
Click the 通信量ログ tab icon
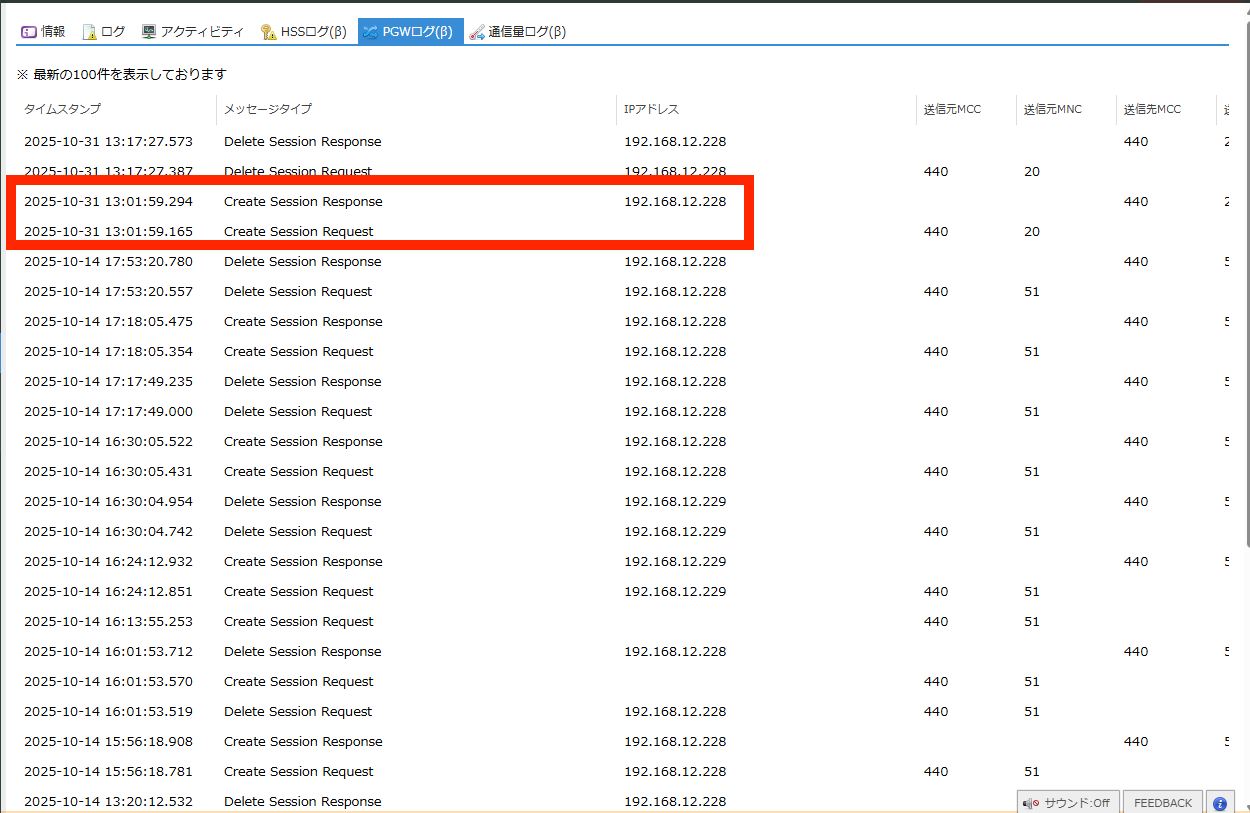[477, 32]
